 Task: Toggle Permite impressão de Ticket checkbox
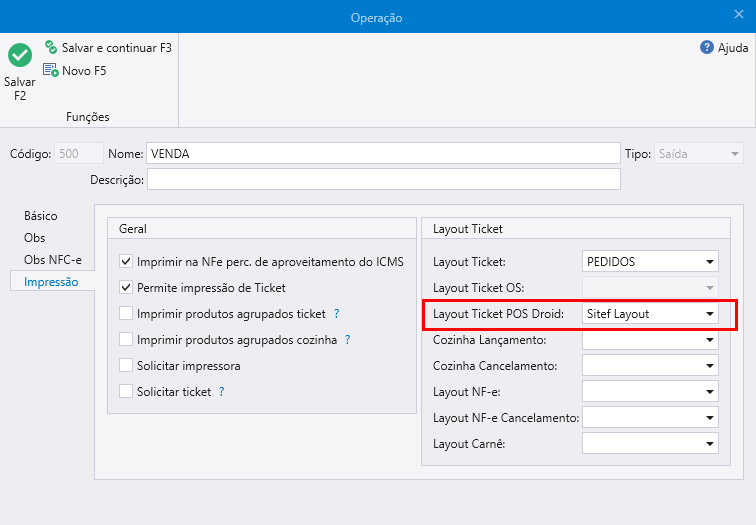coord(126,287)
